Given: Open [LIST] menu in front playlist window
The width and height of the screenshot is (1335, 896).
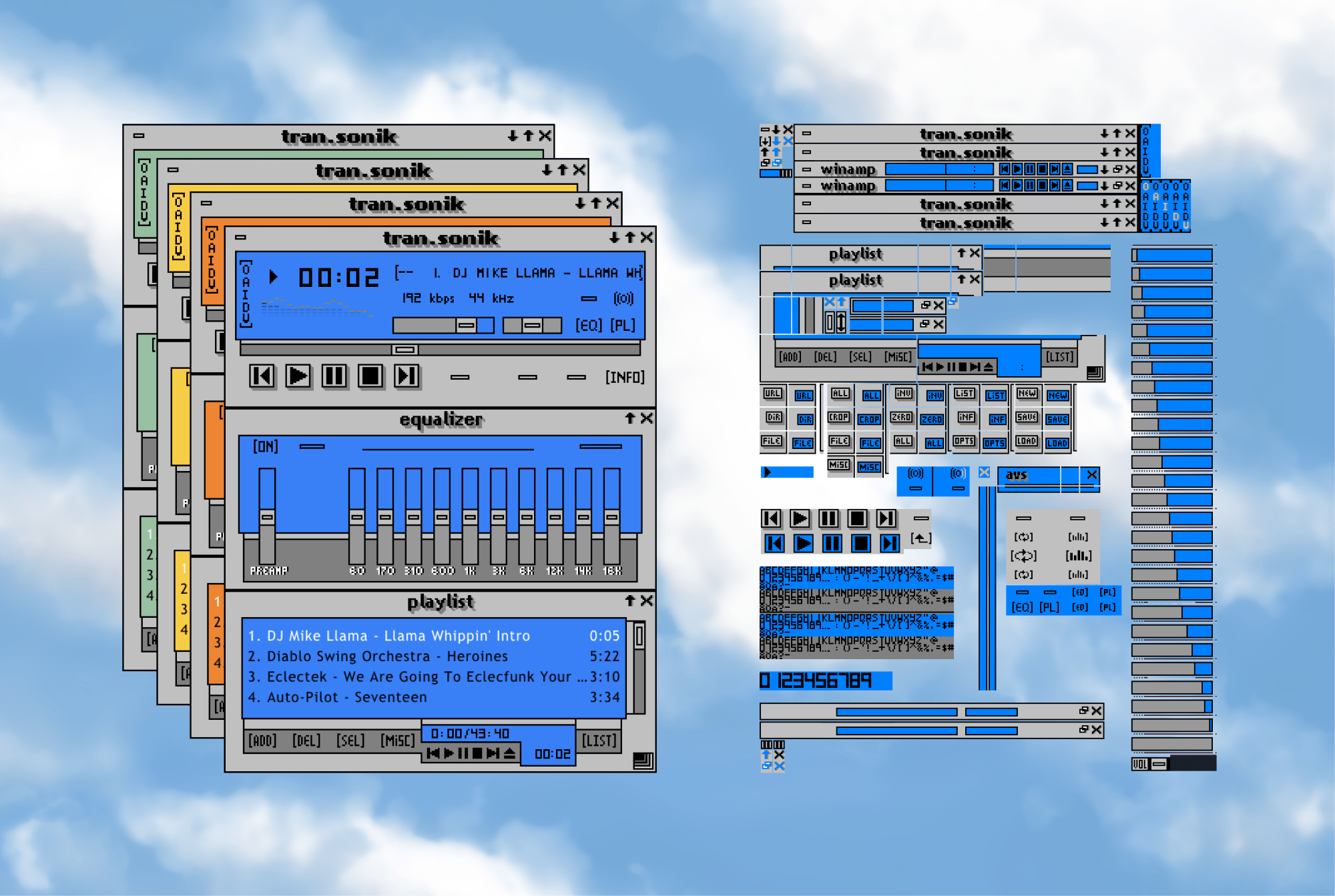Looking at the screenshot, I should (x=599, y=741).
